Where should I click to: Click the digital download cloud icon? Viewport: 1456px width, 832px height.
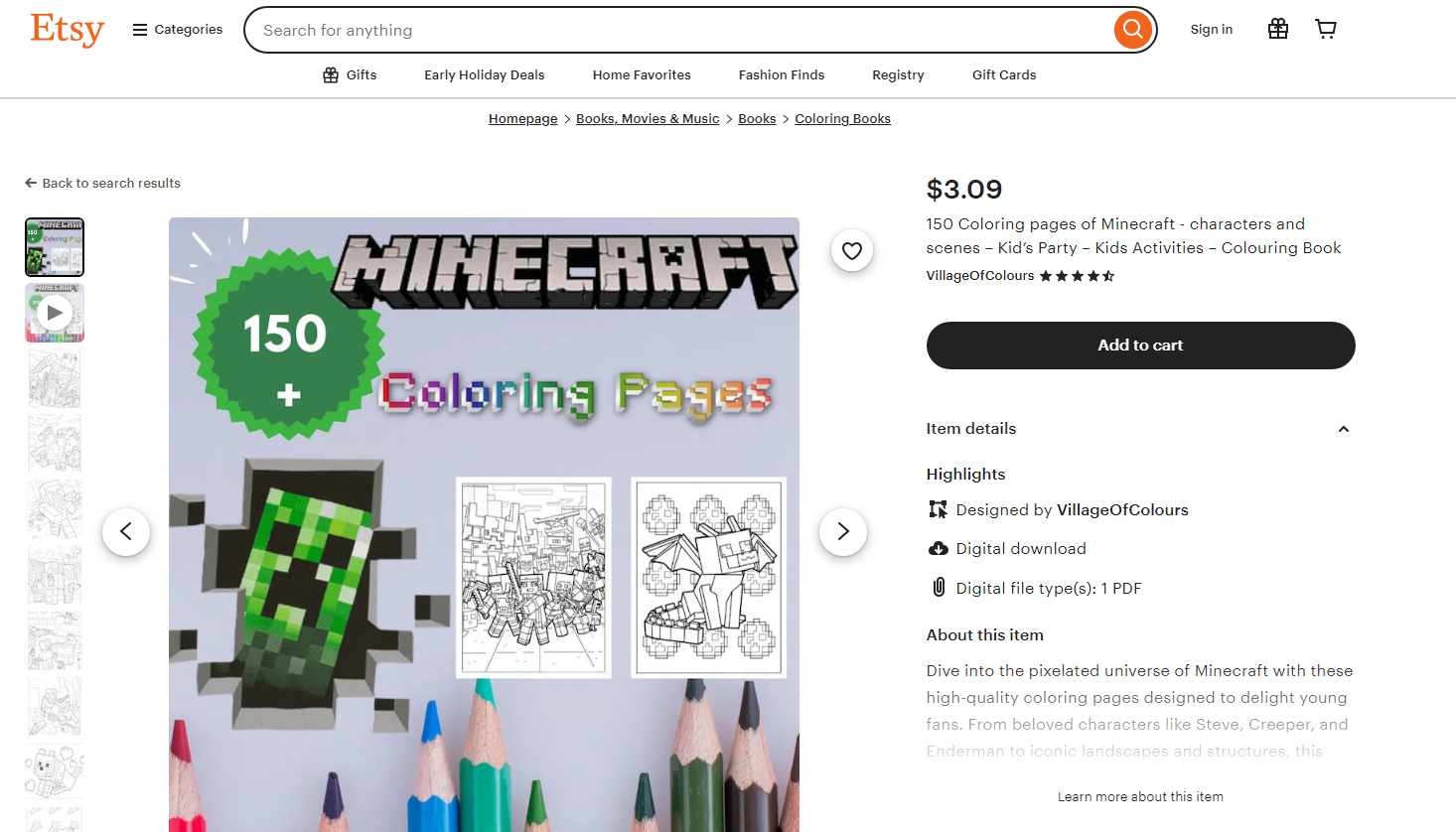(x=938, y=547)
